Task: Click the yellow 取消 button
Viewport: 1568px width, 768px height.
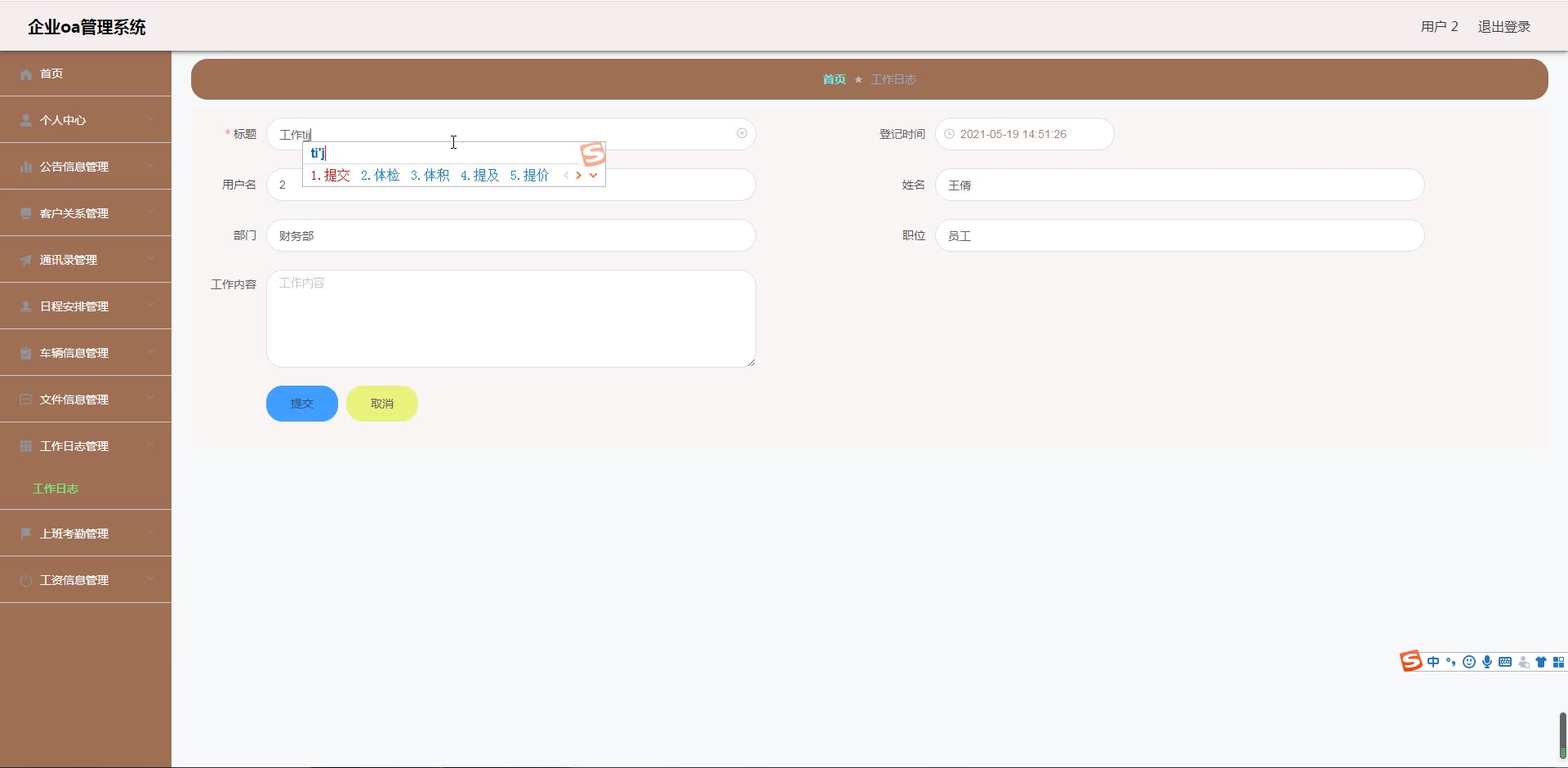Action: (382, 404)
